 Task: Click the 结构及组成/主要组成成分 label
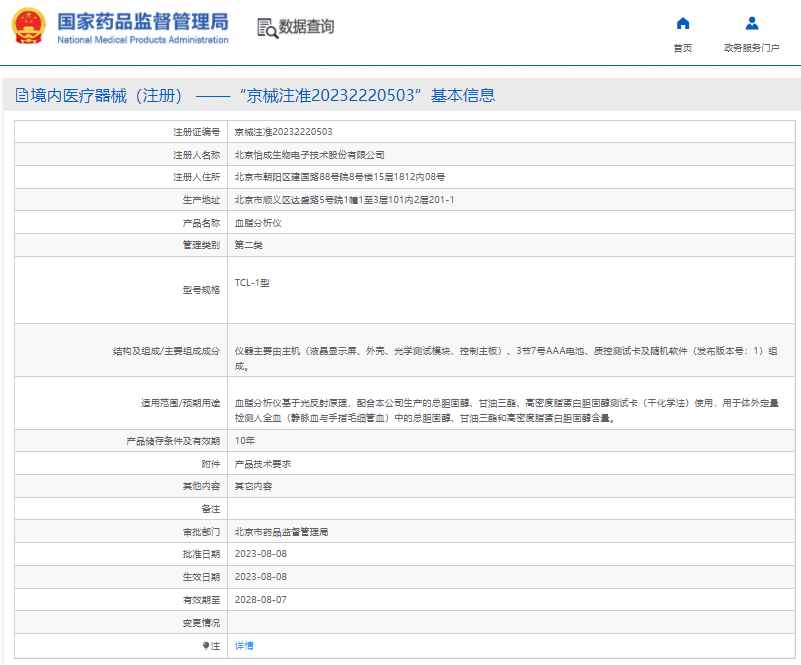click(x=167, y=351)
